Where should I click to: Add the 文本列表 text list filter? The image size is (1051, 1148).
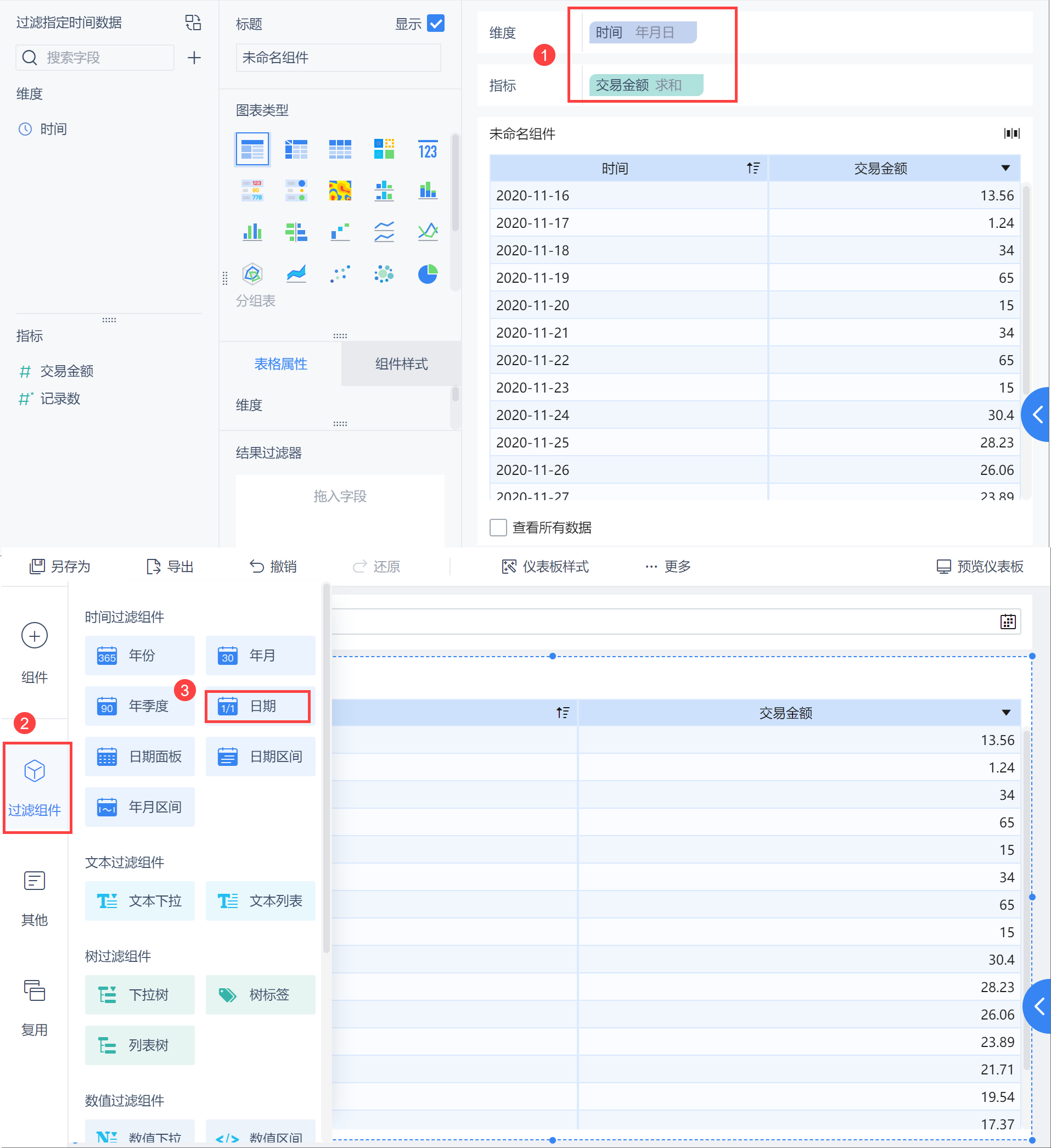260,900
